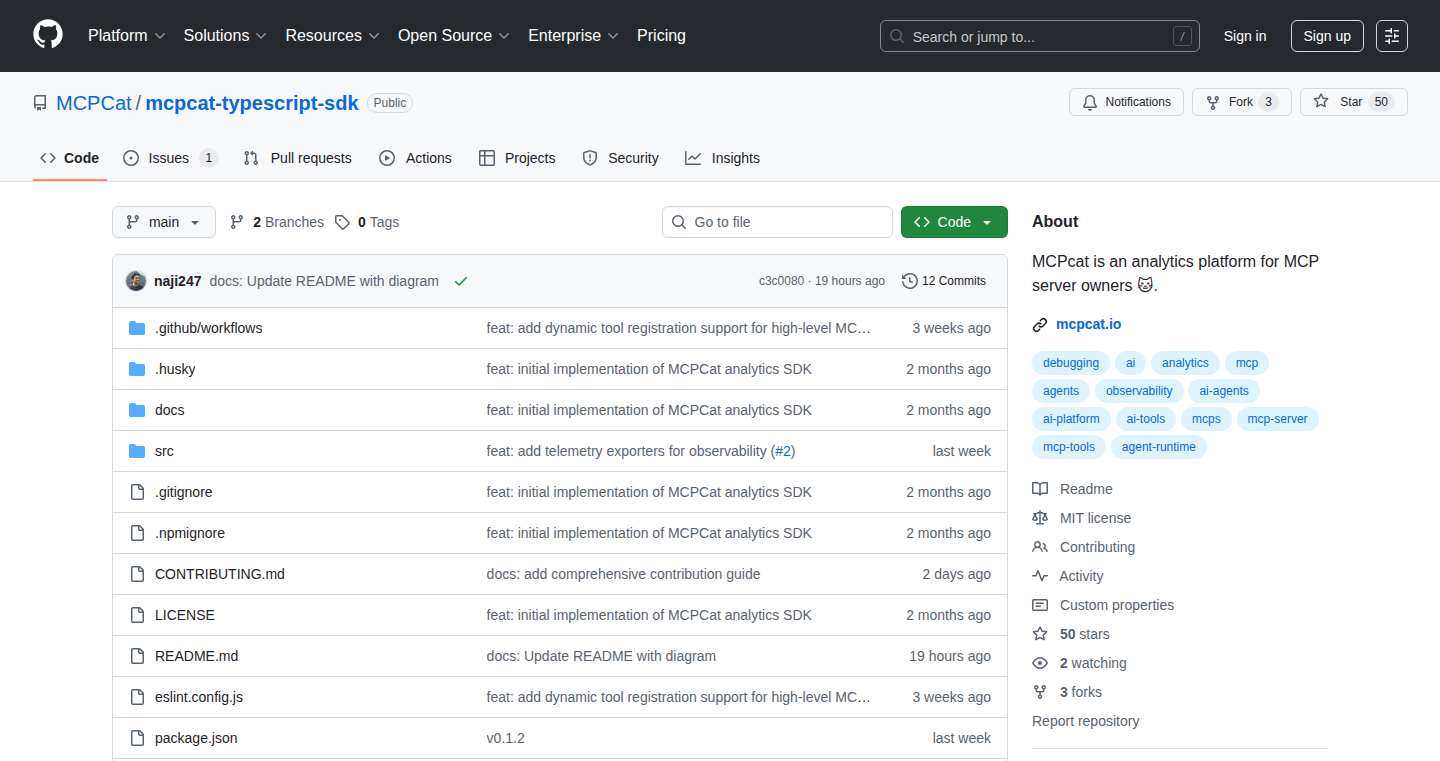
Task: Switch to the Security tab
Action: tap(620, 158)
